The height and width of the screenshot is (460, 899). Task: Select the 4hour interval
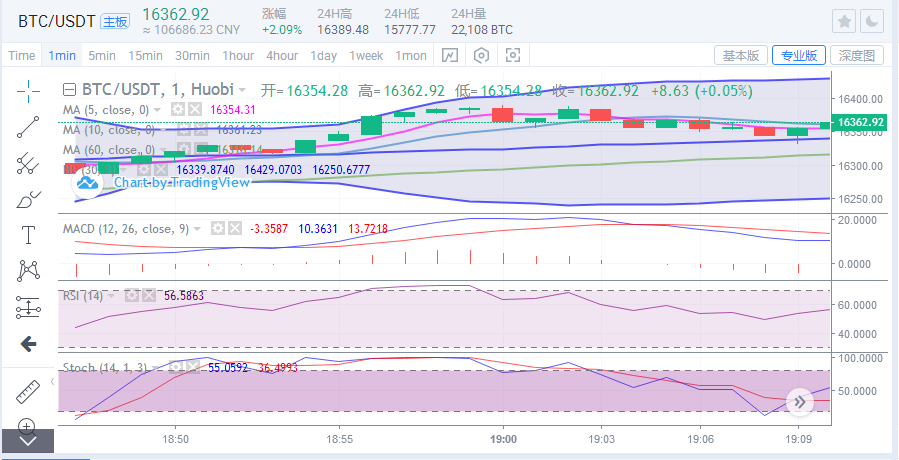pyautogui.click(x=282, y=56)
